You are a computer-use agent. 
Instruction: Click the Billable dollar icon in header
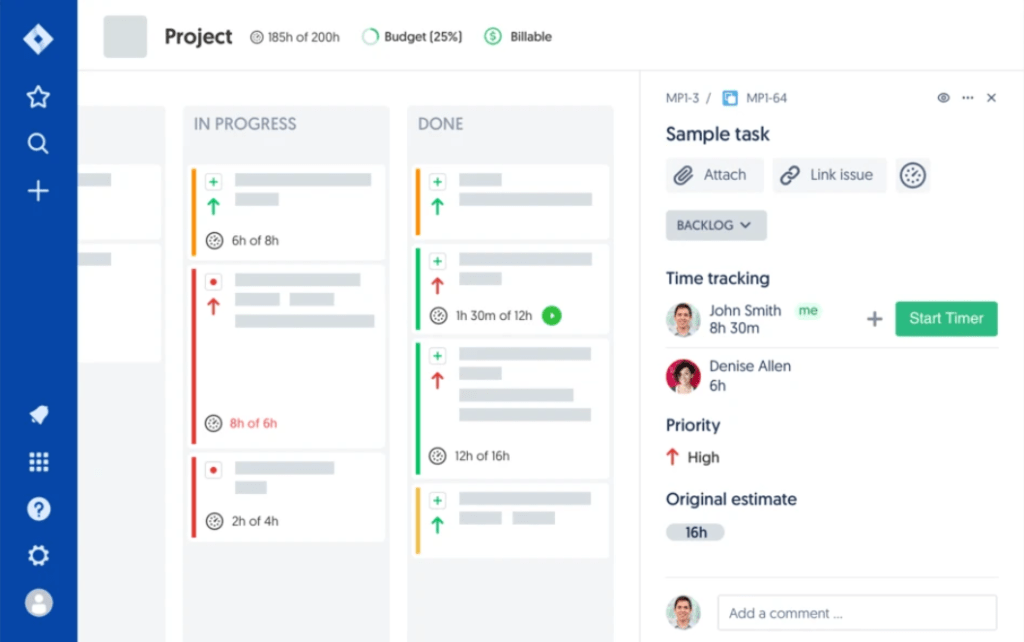coord(491,36)
